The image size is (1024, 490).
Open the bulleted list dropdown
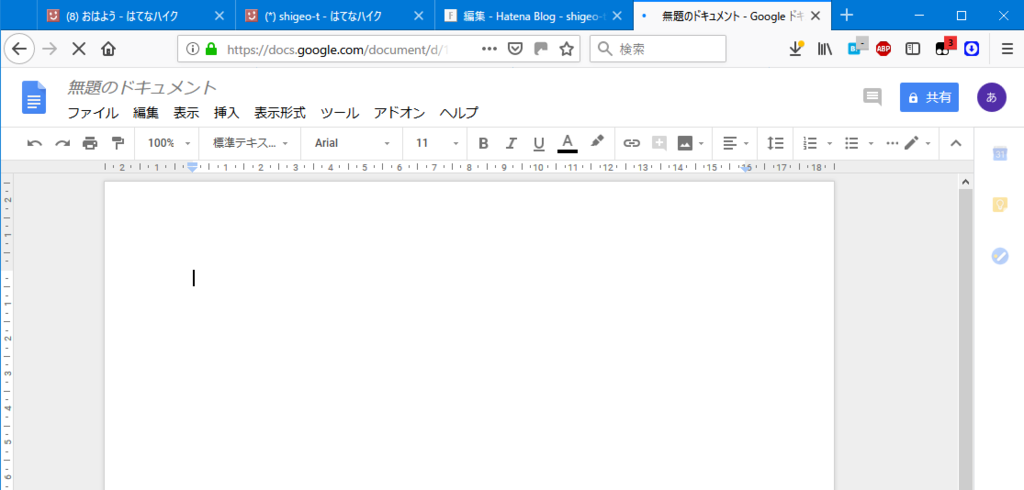858,143
